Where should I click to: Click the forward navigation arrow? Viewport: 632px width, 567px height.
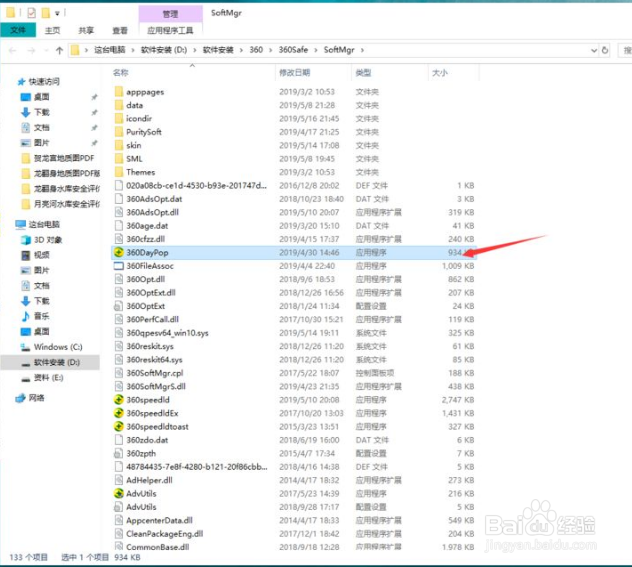coord(31,50)
